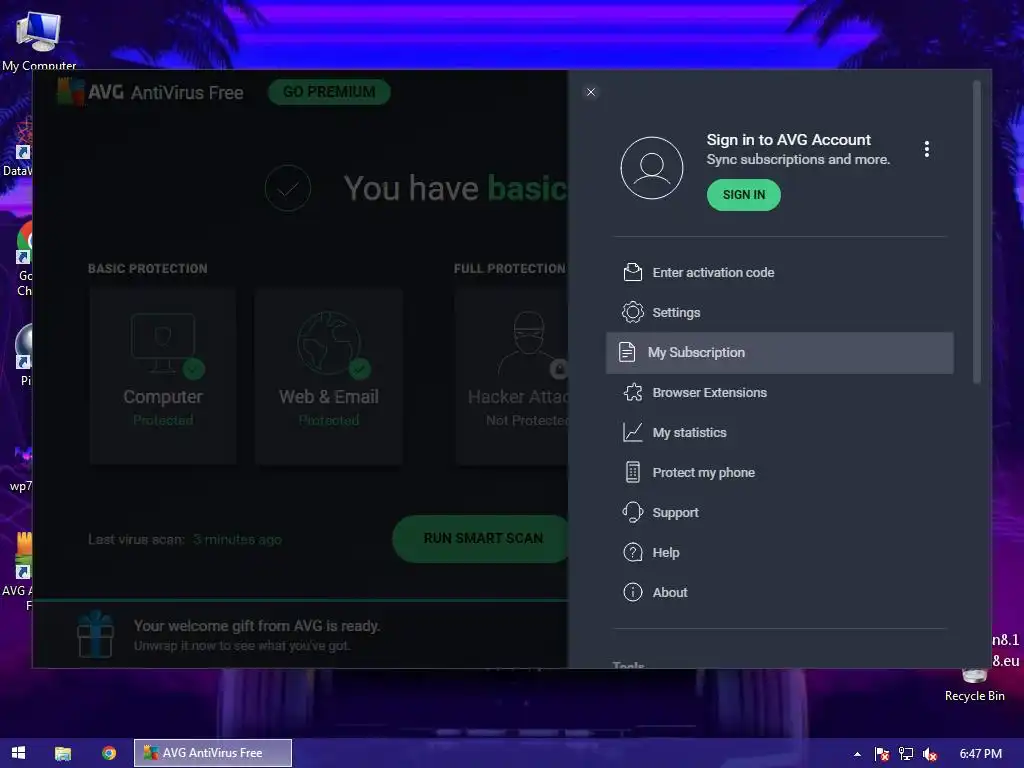The width and height of the screenshot is (1024, 768).
Task: Open Support from the menu
Action: pos(779,513)
